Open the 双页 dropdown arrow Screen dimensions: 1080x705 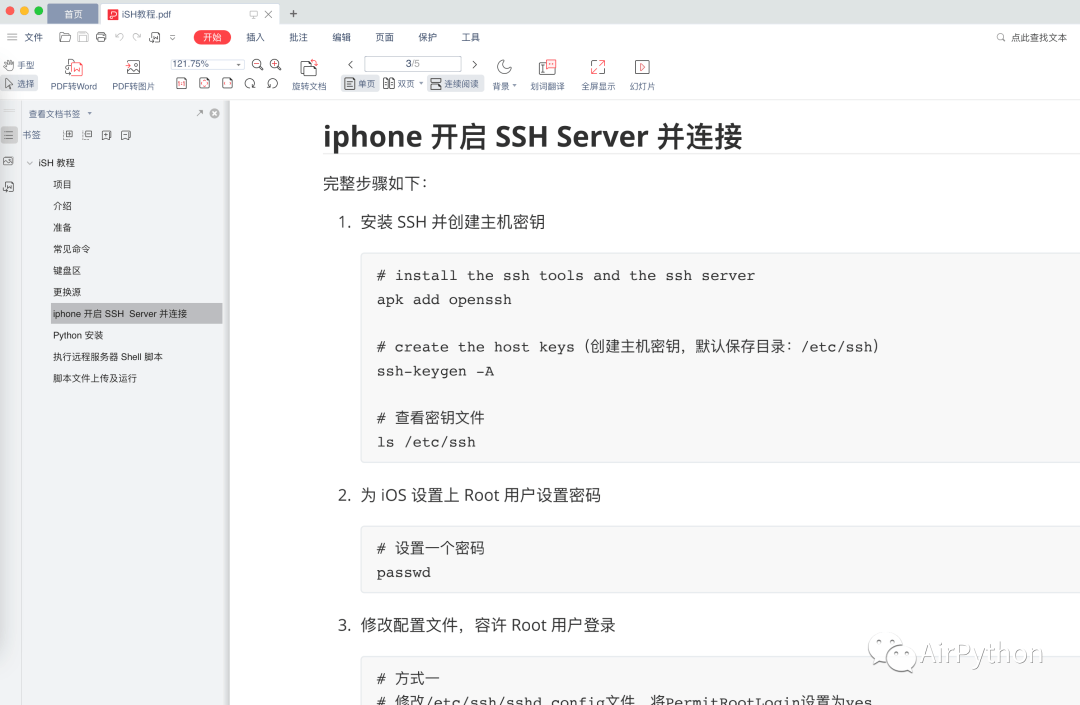(421, 83)
